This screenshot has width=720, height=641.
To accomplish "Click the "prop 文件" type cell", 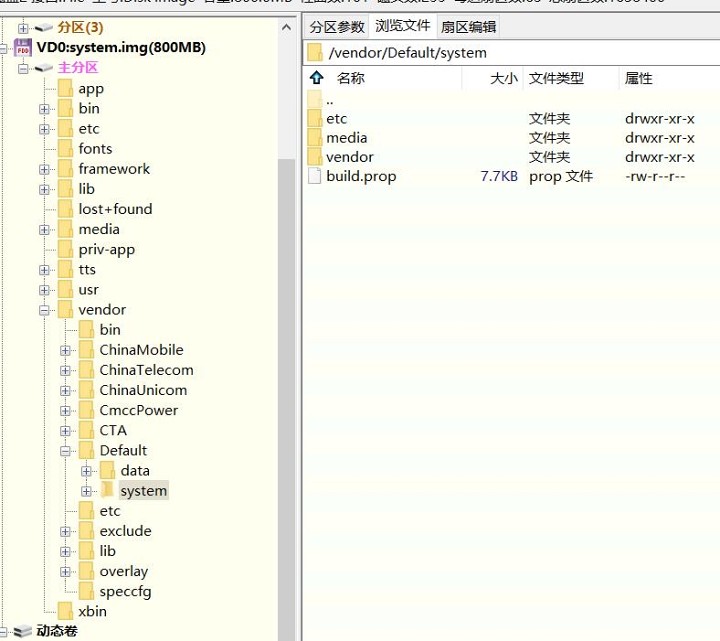I will [561, 176].
